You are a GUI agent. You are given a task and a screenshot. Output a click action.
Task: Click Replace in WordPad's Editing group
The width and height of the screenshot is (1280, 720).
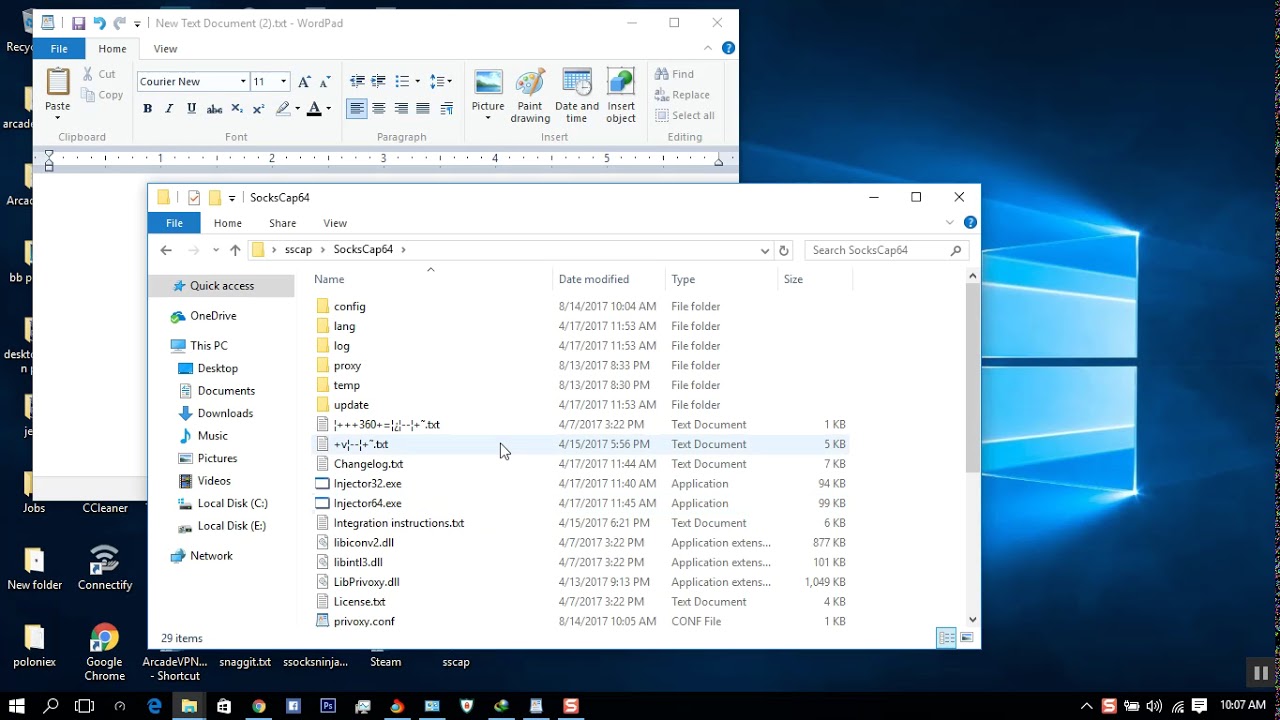click(682, 95)
